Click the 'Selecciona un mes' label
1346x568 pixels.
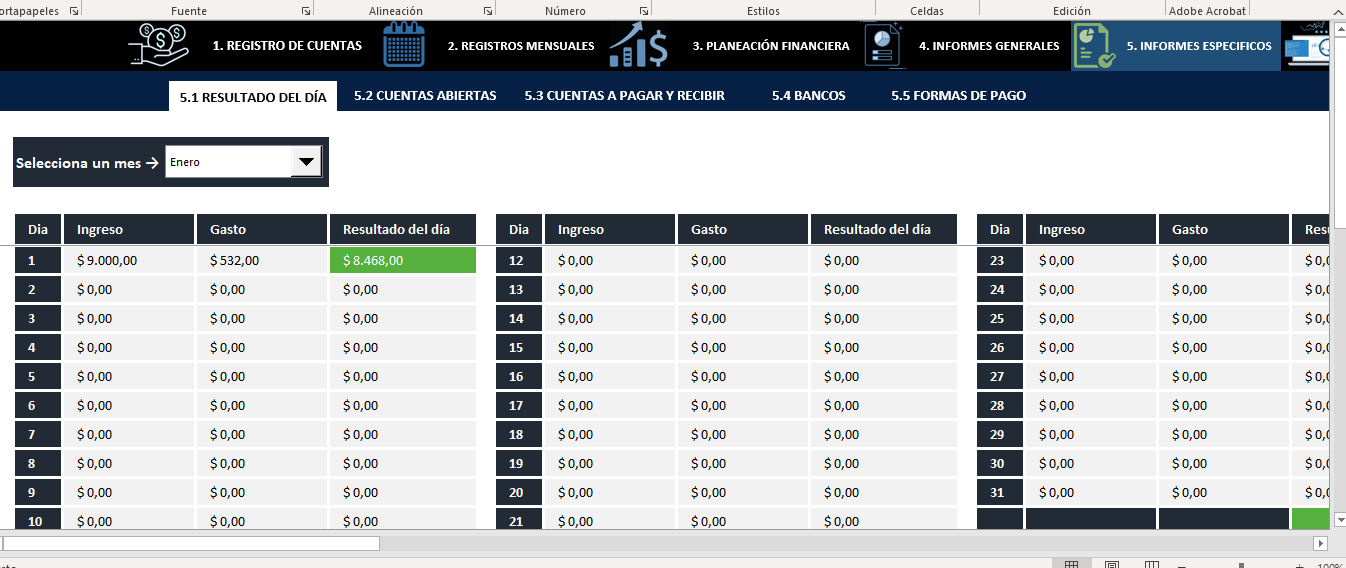(x=87, y=162)
